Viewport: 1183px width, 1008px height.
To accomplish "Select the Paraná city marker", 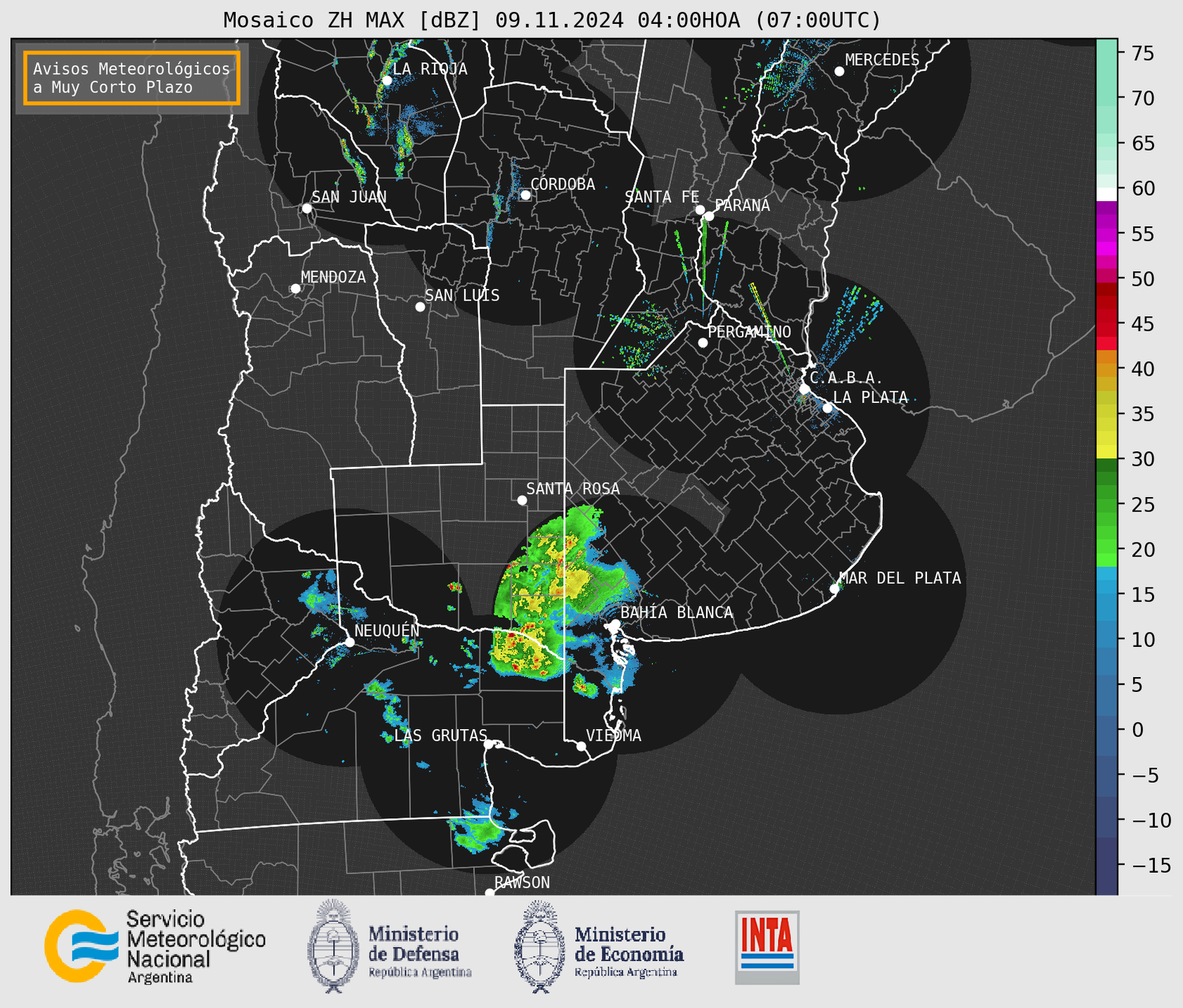I will pyautogui.click(x=709, y=216).
